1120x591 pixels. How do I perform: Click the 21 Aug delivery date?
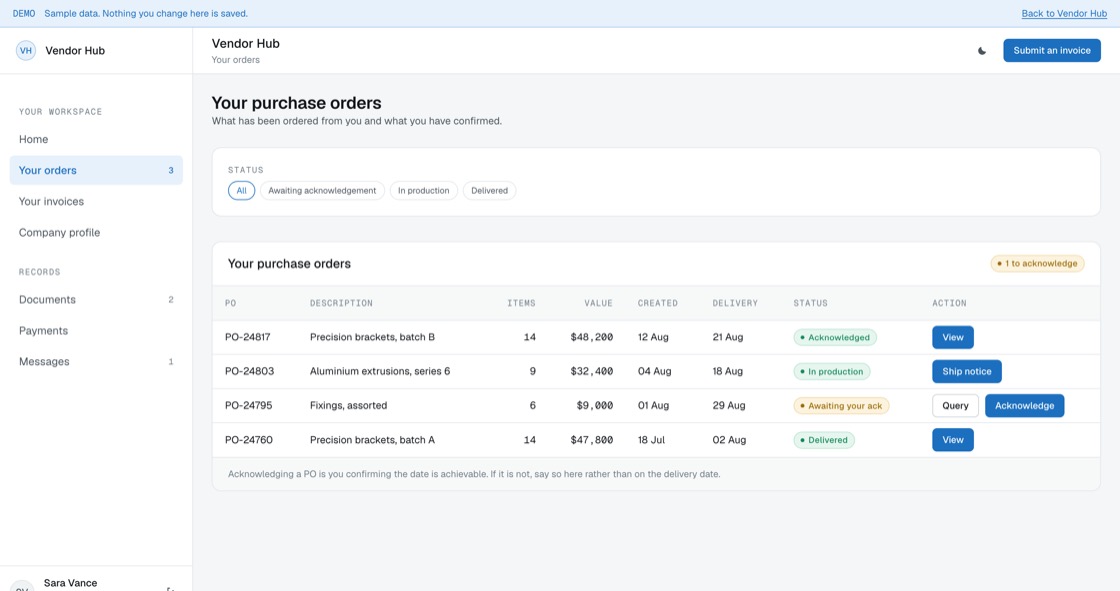727,337
